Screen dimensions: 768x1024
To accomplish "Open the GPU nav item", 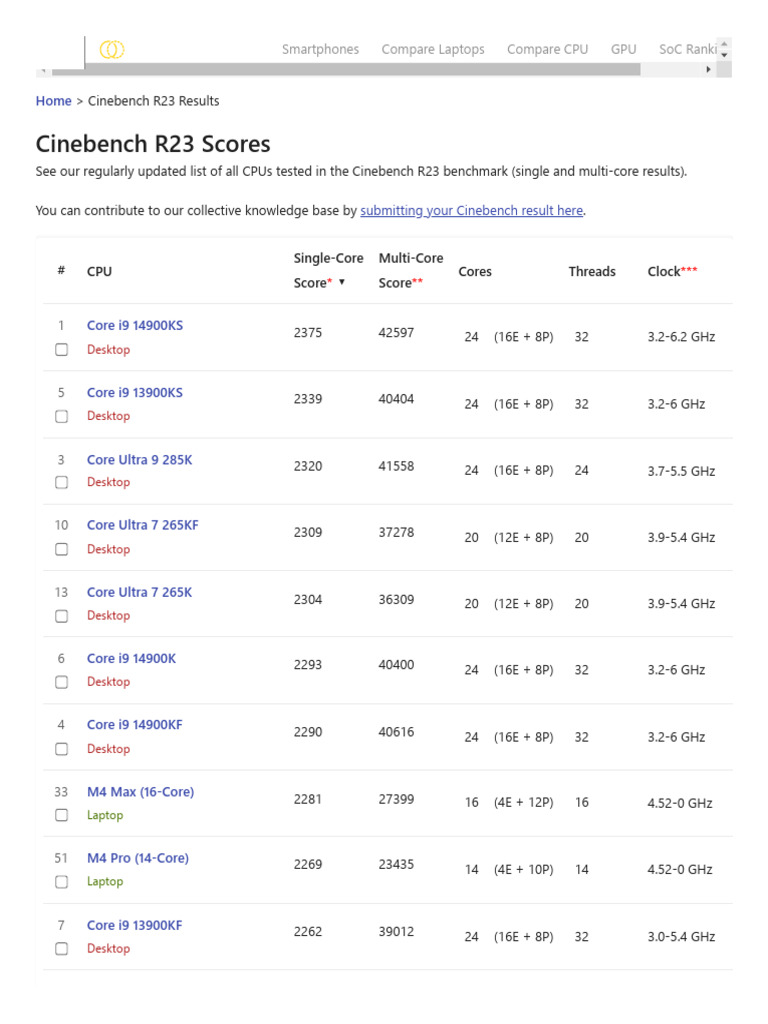I will (623, 49).
